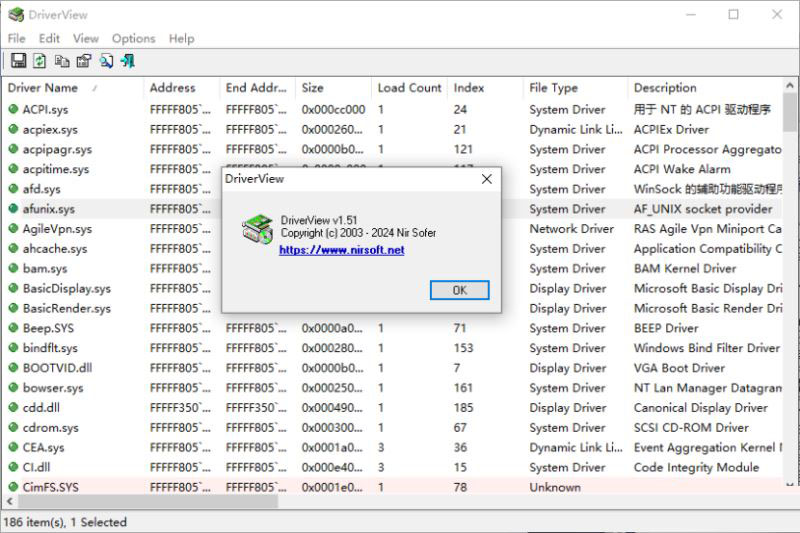Click the vertical scrollbar up arrow
This screenshot has width=800, height=533.
[790, 86]
